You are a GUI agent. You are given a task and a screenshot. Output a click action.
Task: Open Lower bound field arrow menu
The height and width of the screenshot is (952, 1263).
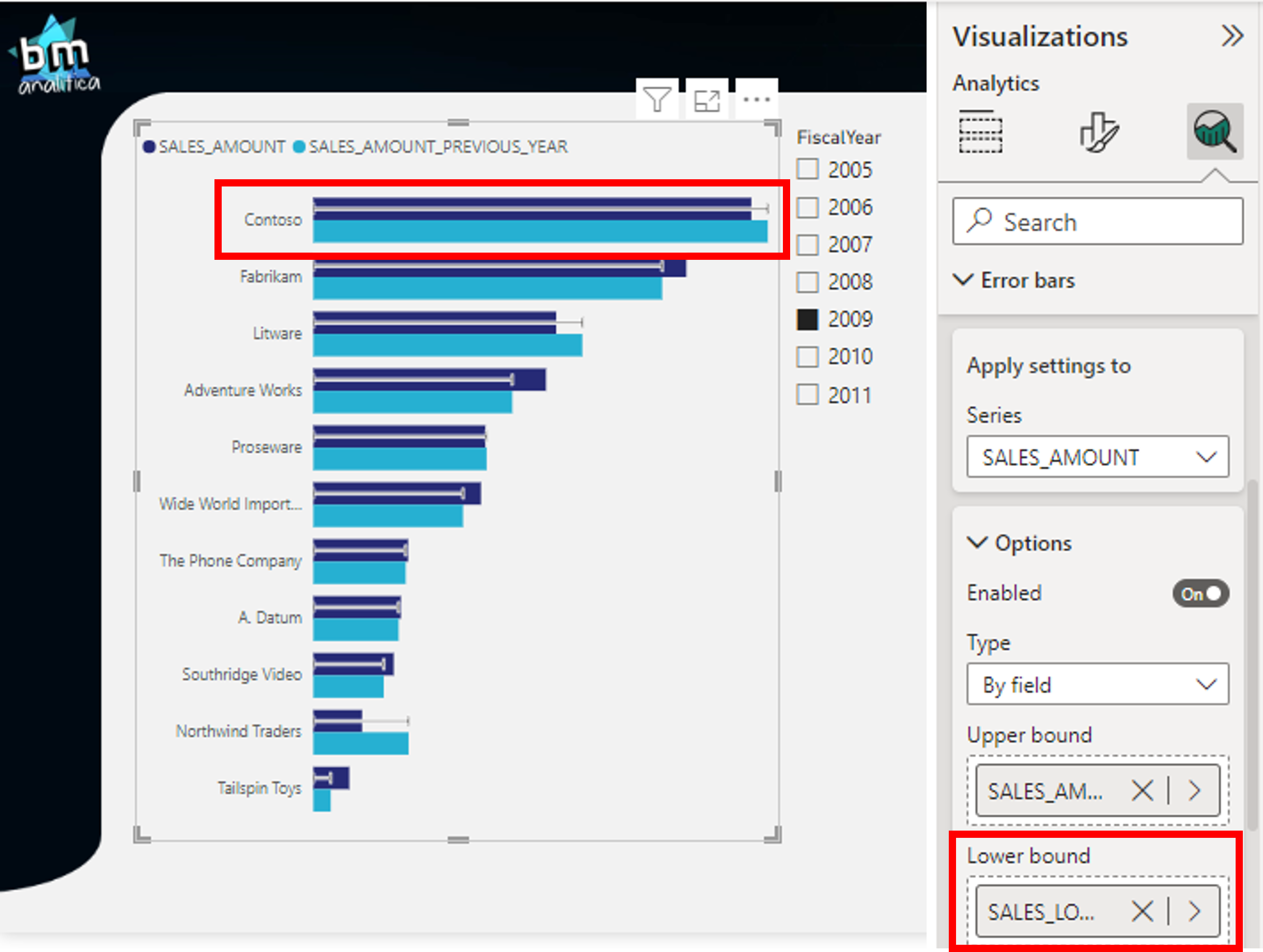pyautogui.click(x=1194, y=911)
